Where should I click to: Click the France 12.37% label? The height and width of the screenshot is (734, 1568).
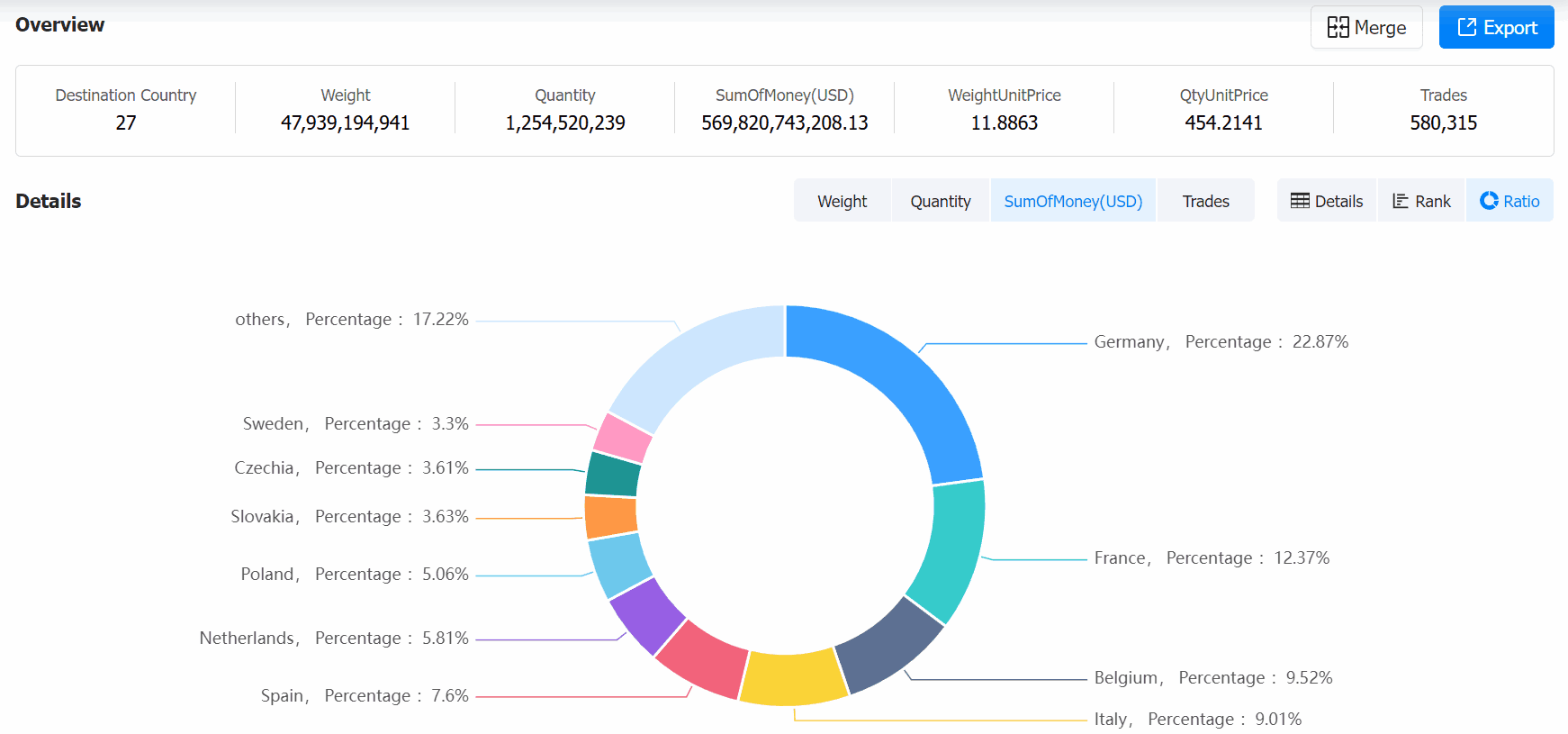click(1212, 558)
